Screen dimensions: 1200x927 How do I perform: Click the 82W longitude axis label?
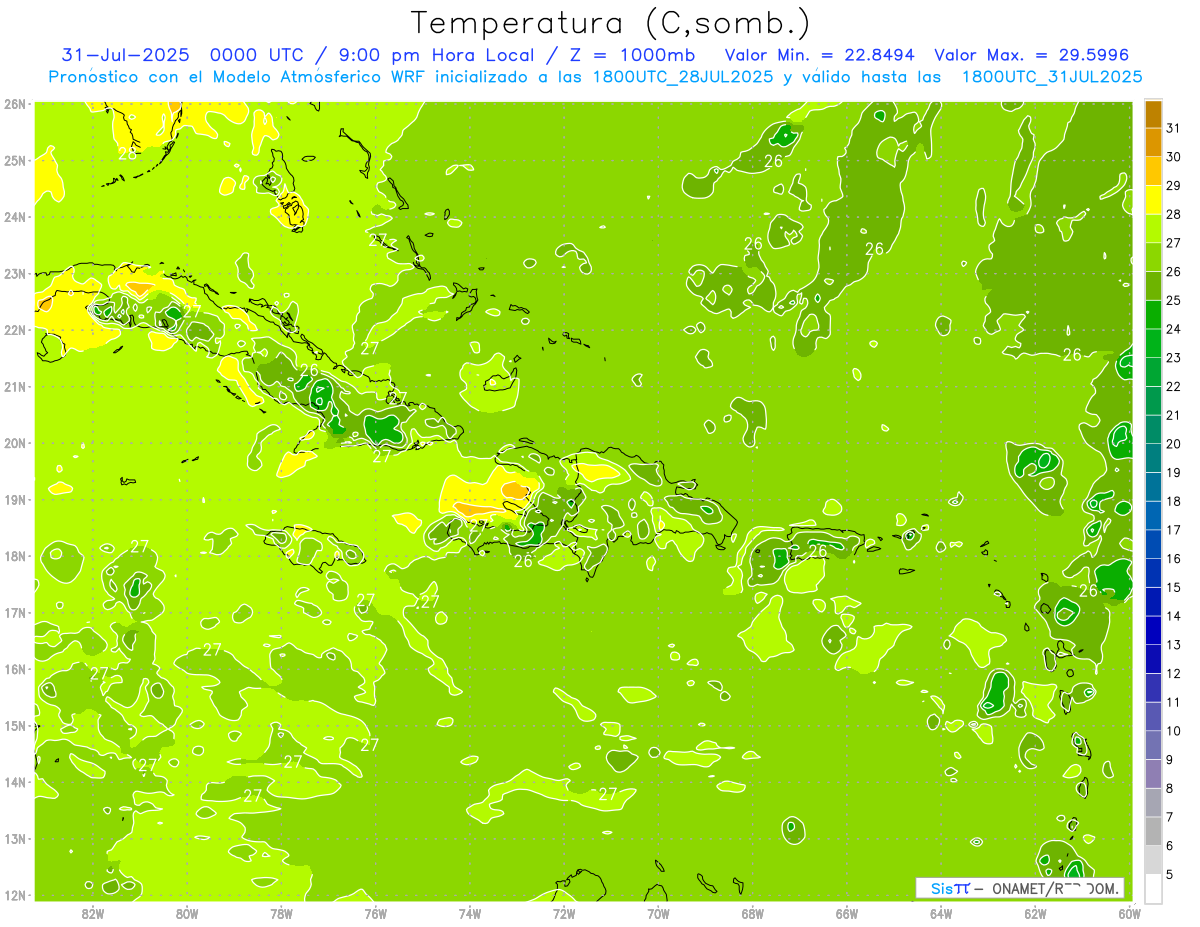point(93,913)
